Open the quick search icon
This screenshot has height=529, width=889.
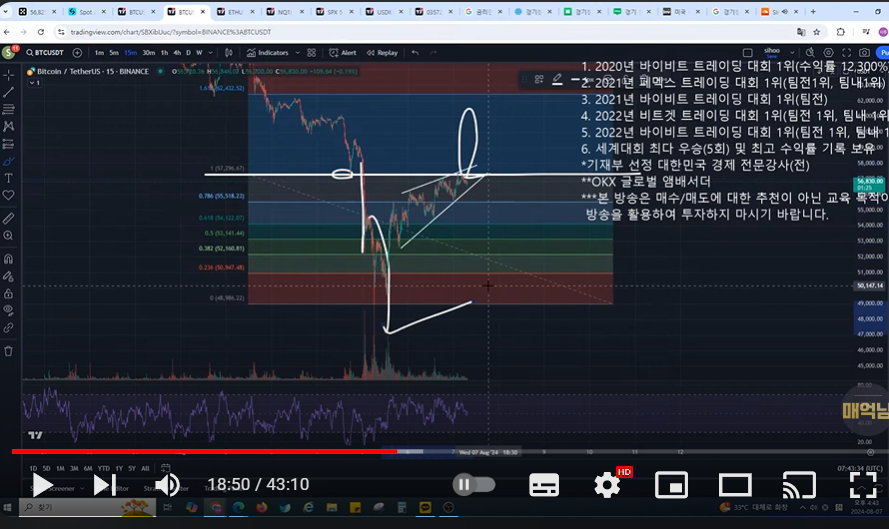[x=810, y=53]
